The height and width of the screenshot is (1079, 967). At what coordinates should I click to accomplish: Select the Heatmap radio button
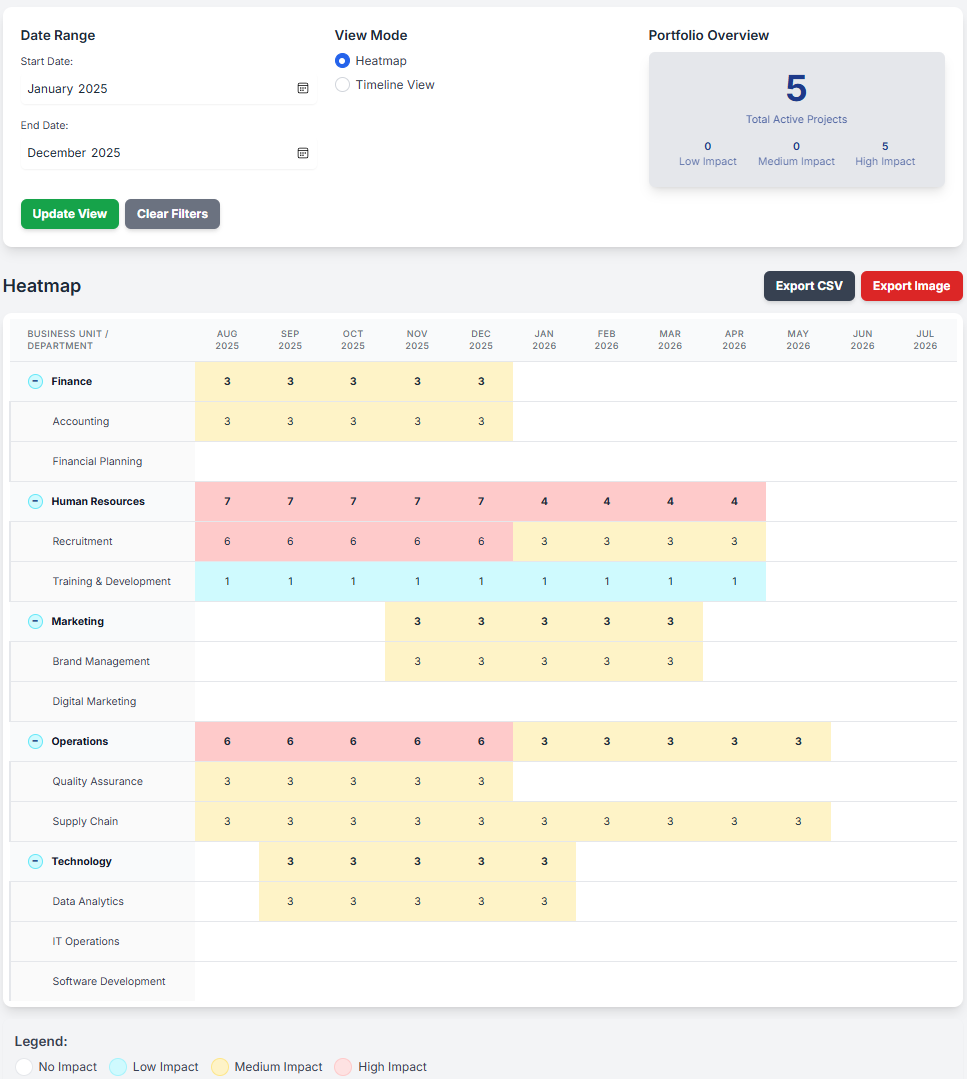pyautogui.click(x=342, y=61)
